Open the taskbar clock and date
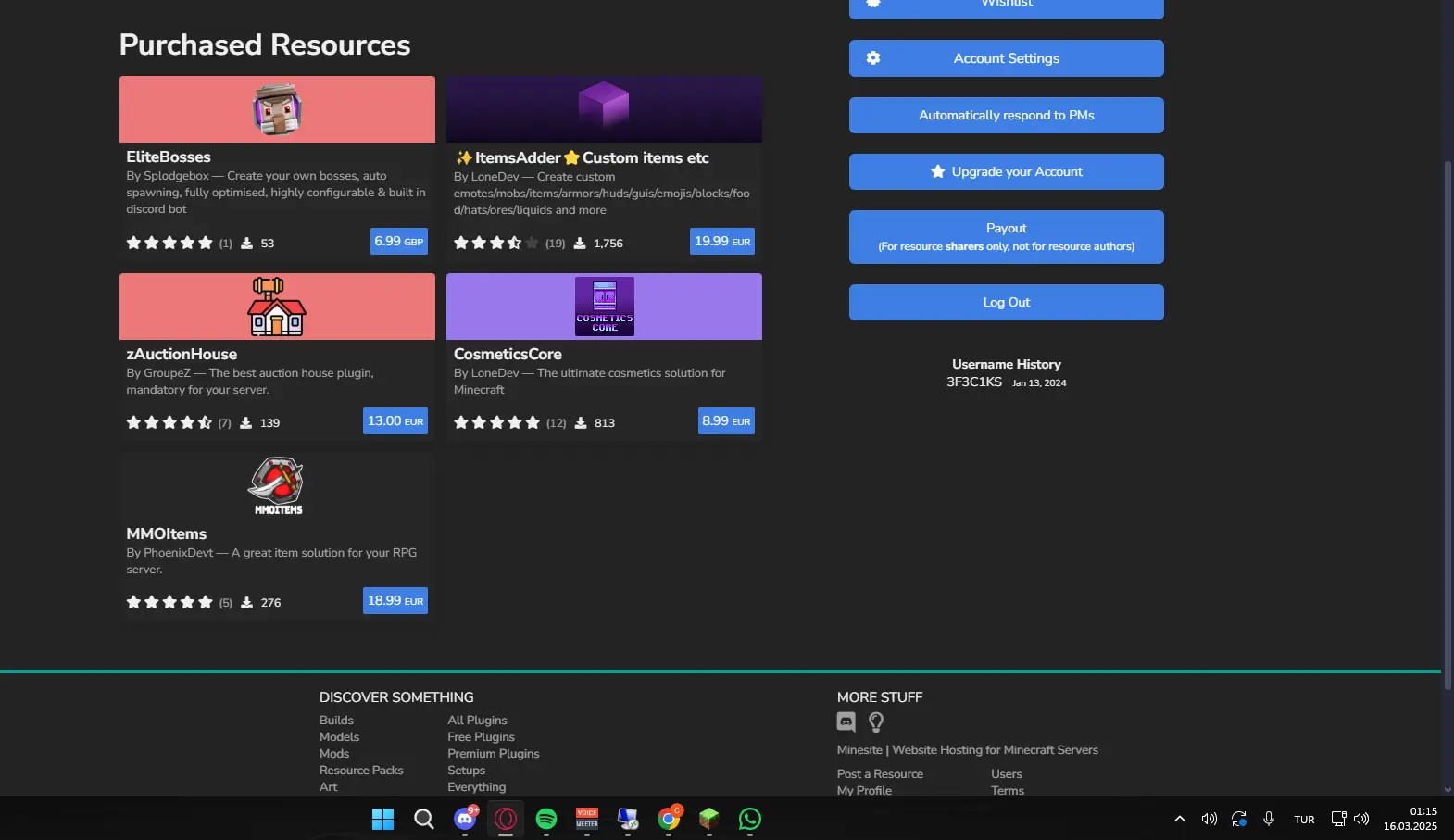The height and width of the screenshot is (840, 1454). [1410, 819]
